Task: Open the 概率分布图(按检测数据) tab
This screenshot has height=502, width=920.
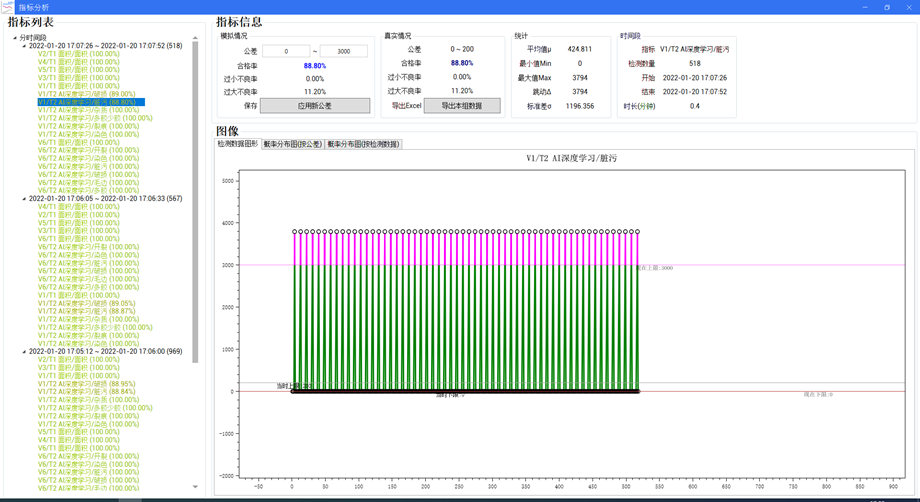Action: click(x=362, y=144)
